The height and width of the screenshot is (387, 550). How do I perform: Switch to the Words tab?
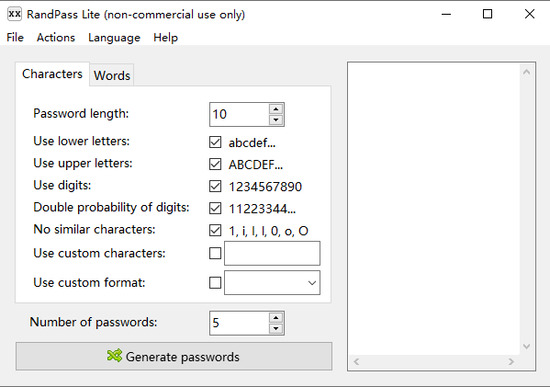point(112,75)
